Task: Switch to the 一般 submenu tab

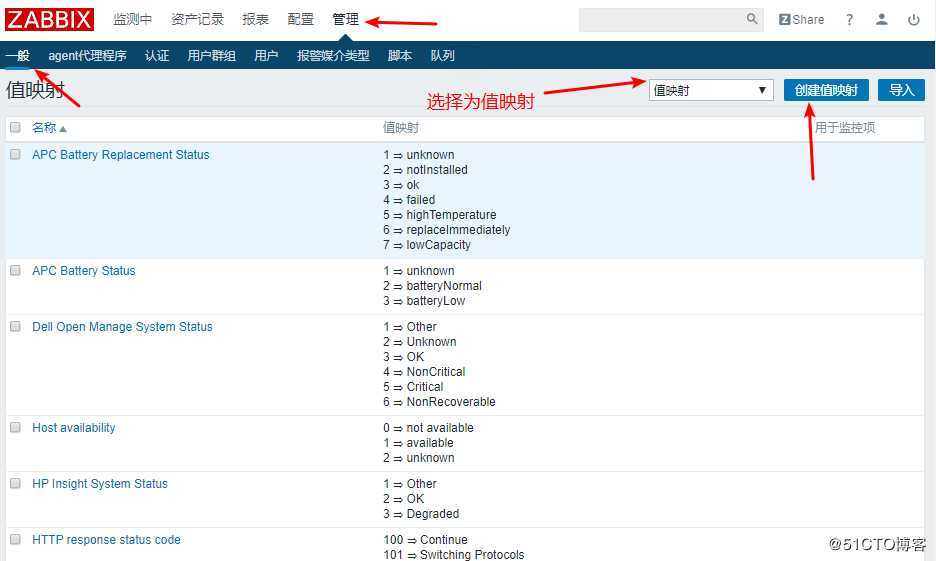Action: coord(18,56)
